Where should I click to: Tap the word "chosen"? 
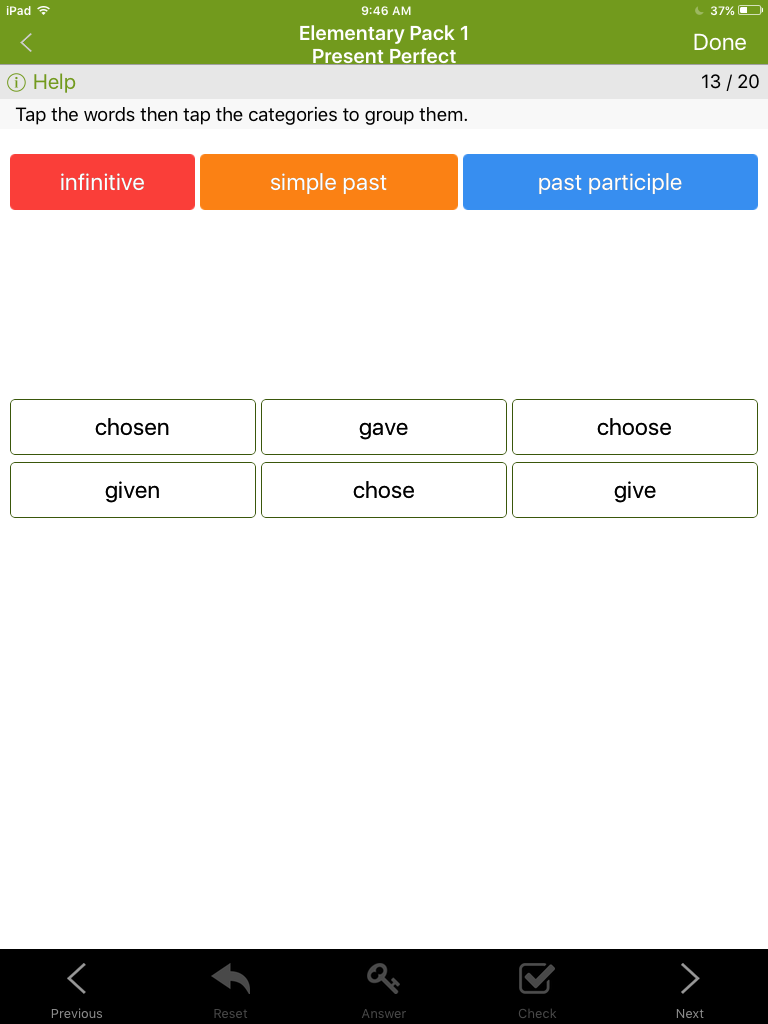click(x=133, y=427)
